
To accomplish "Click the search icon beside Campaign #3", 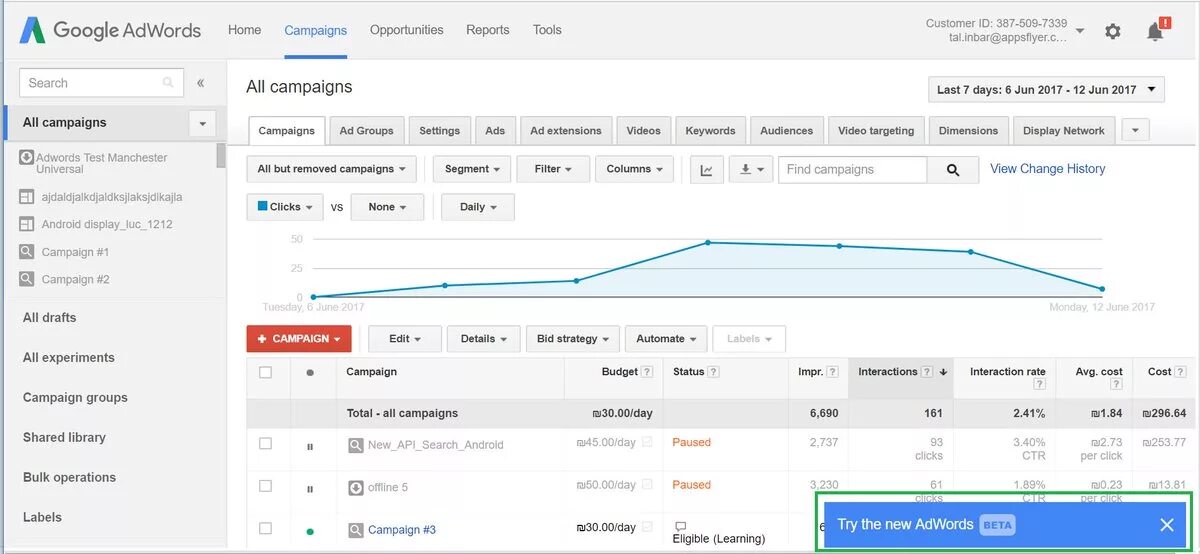I will coord(355,530).
